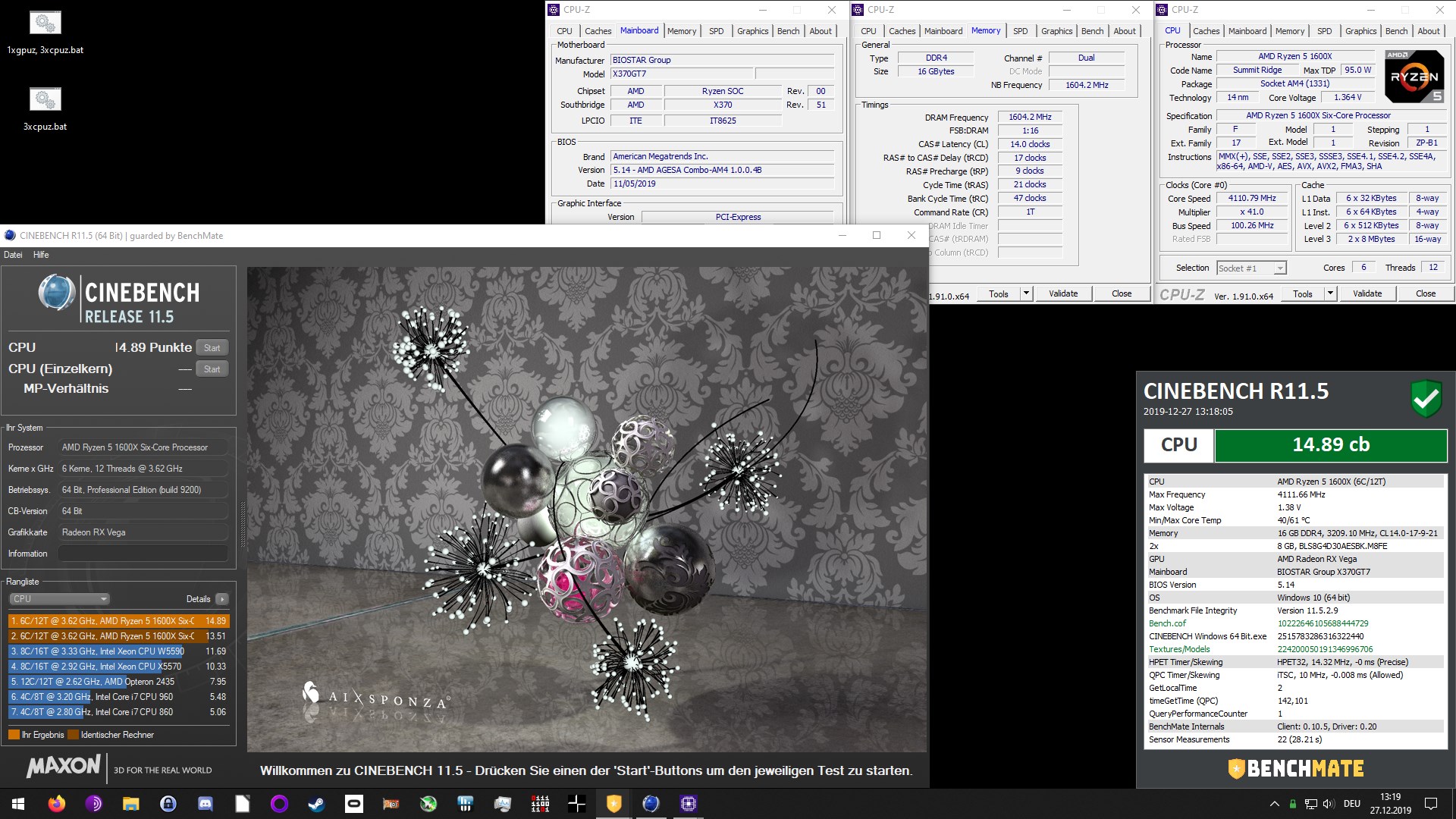Open the purple ring app in taskbar
The height and width of the screenshot is (819, 1456).
(x=280, y=804)
